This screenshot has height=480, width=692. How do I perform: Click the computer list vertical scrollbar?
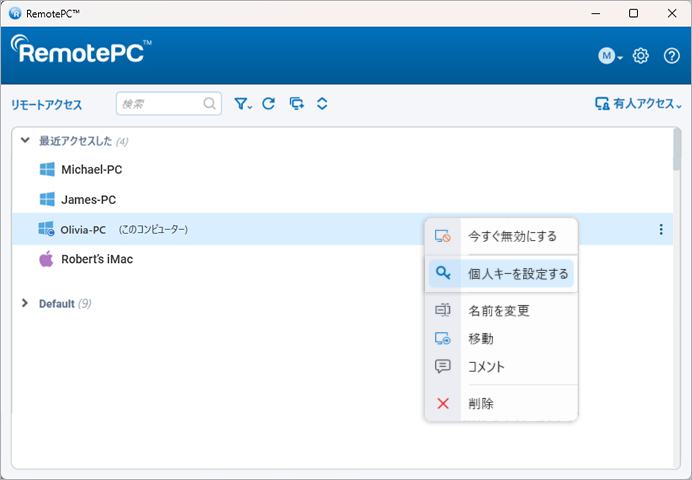point(677,149)
